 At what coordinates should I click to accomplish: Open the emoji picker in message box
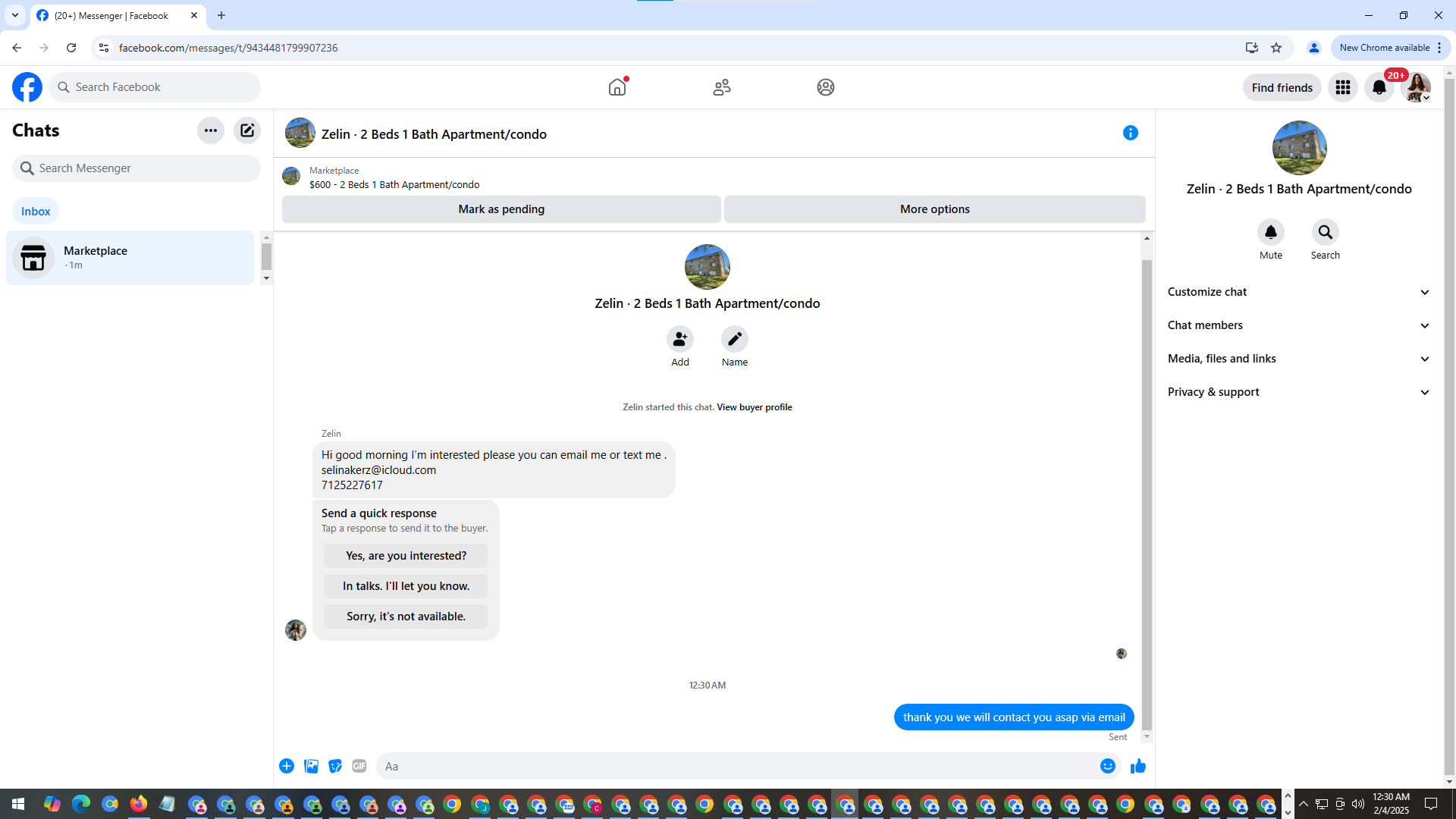pyautogui.click(x=1108, y=766)
